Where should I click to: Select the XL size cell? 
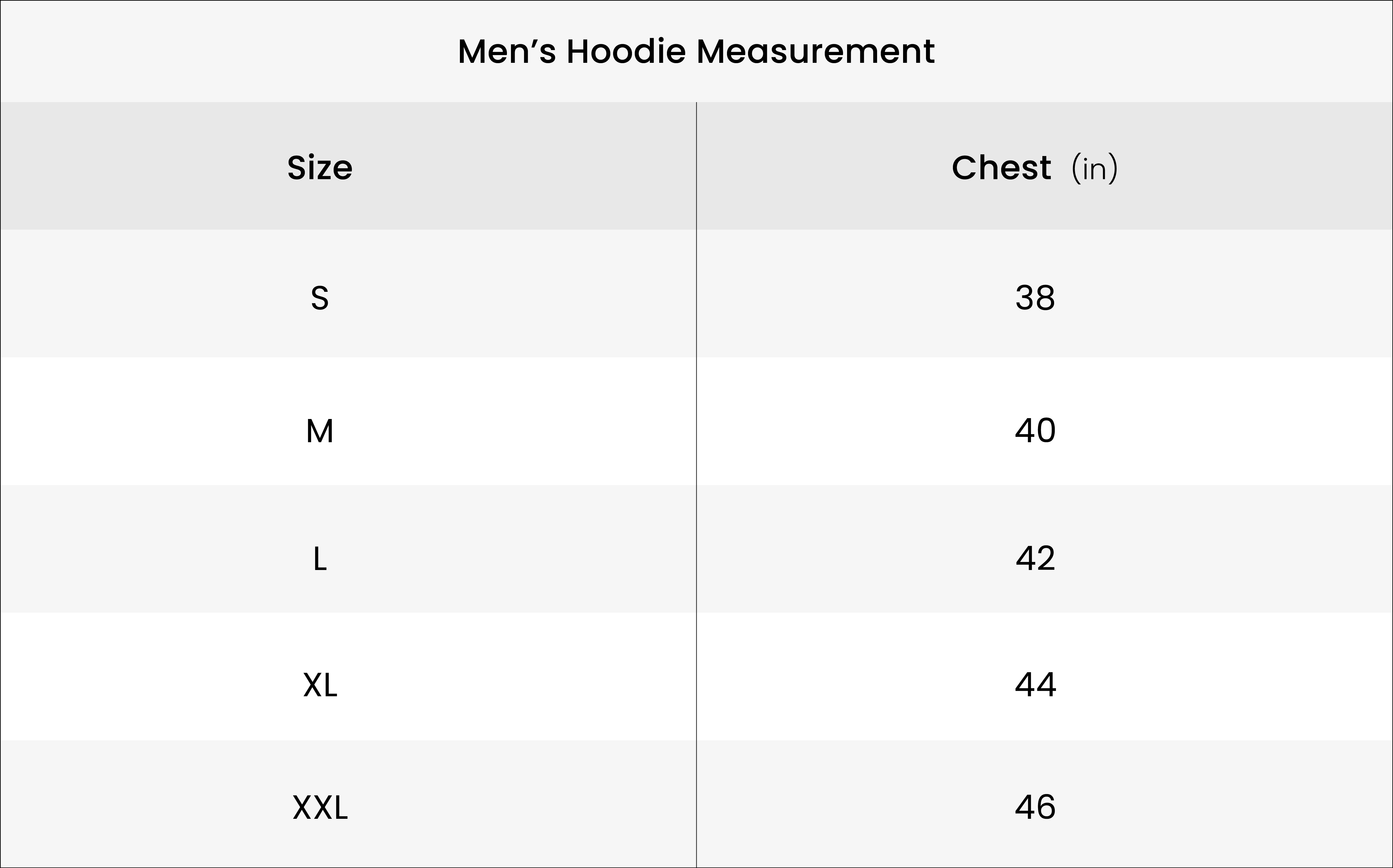[x=320, y=685]
